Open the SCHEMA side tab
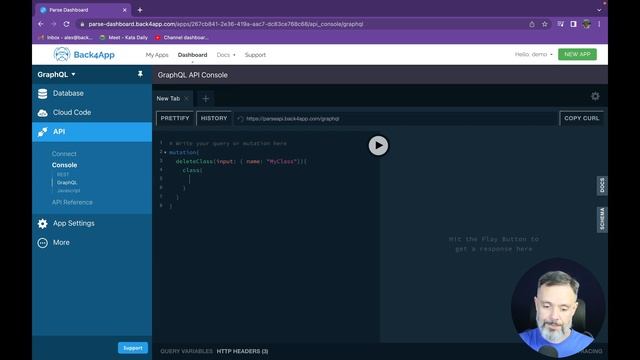 602,220
